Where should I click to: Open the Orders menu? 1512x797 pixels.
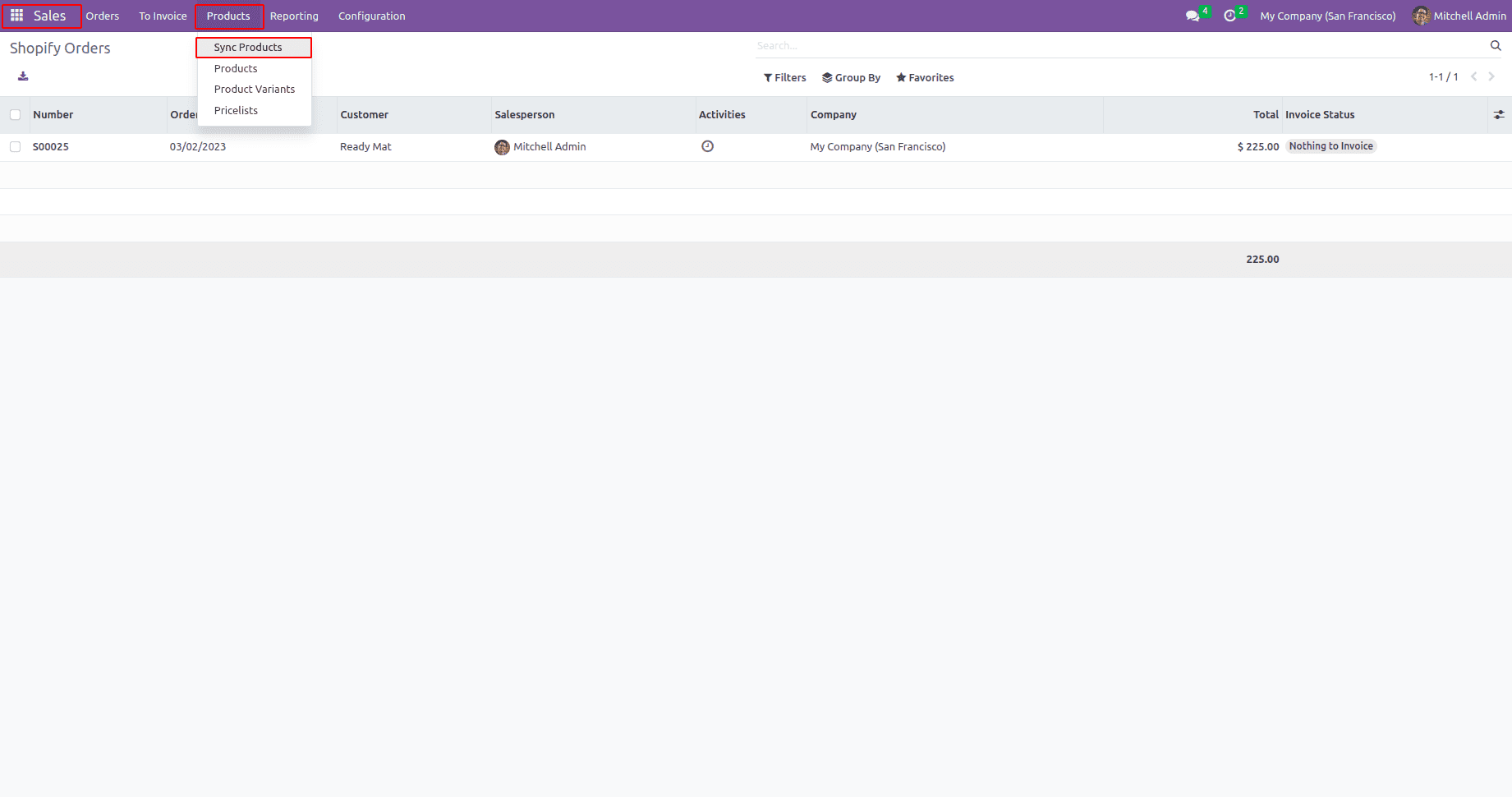pyautogui.click(x=103, y=16)
